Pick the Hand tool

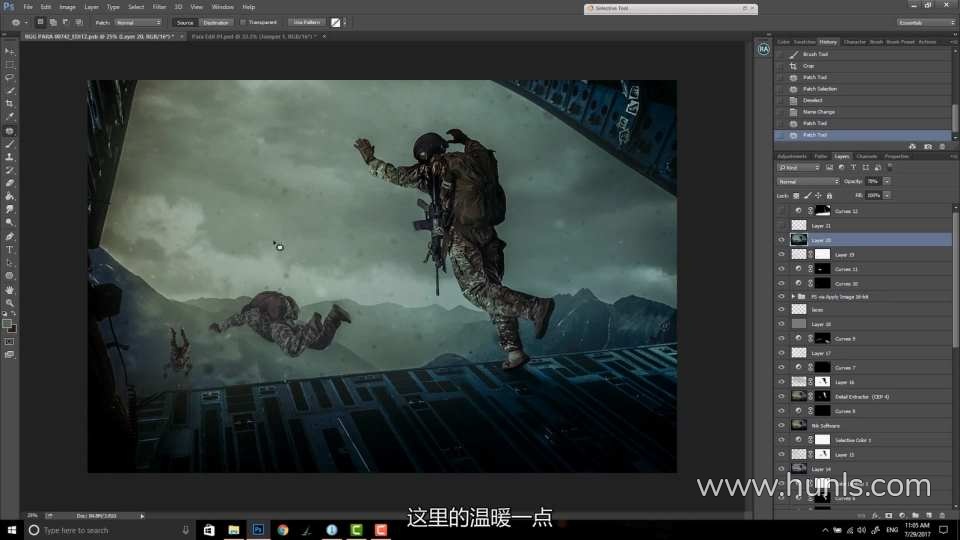pos(10,289)
